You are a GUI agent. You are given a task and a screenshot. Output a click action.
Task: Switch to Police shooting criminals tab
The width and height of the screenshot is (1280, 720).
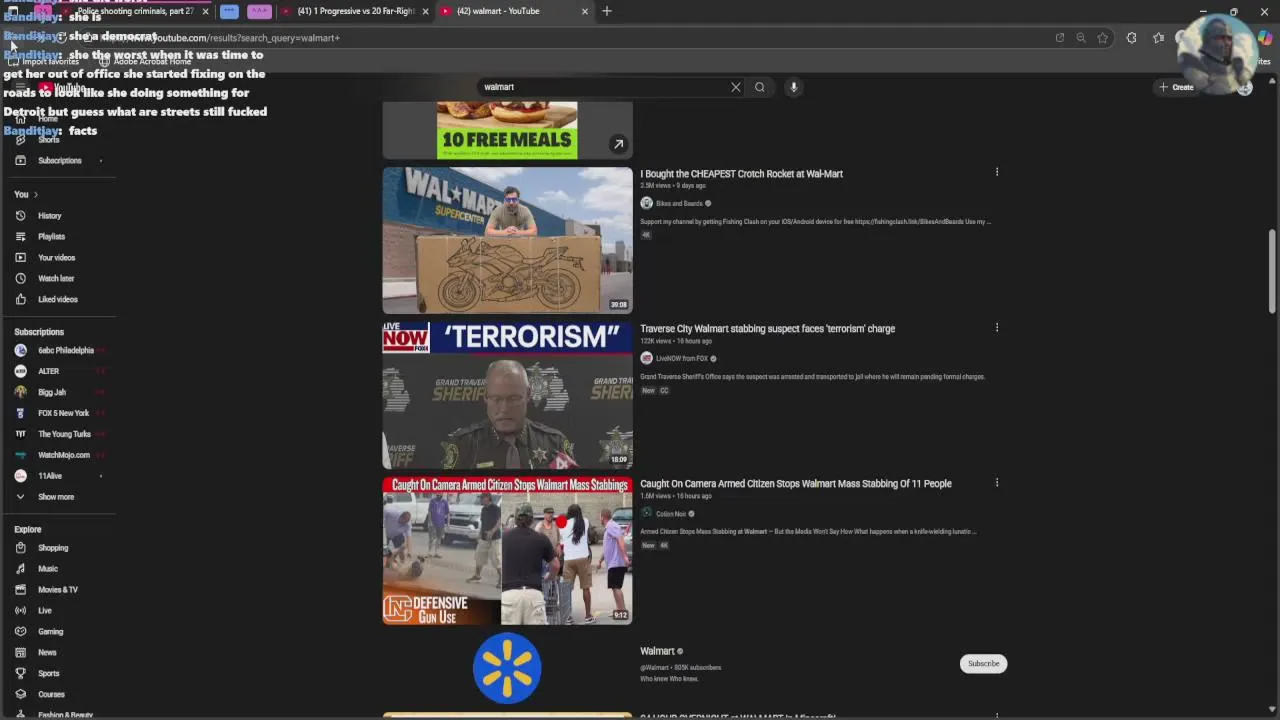135,11
